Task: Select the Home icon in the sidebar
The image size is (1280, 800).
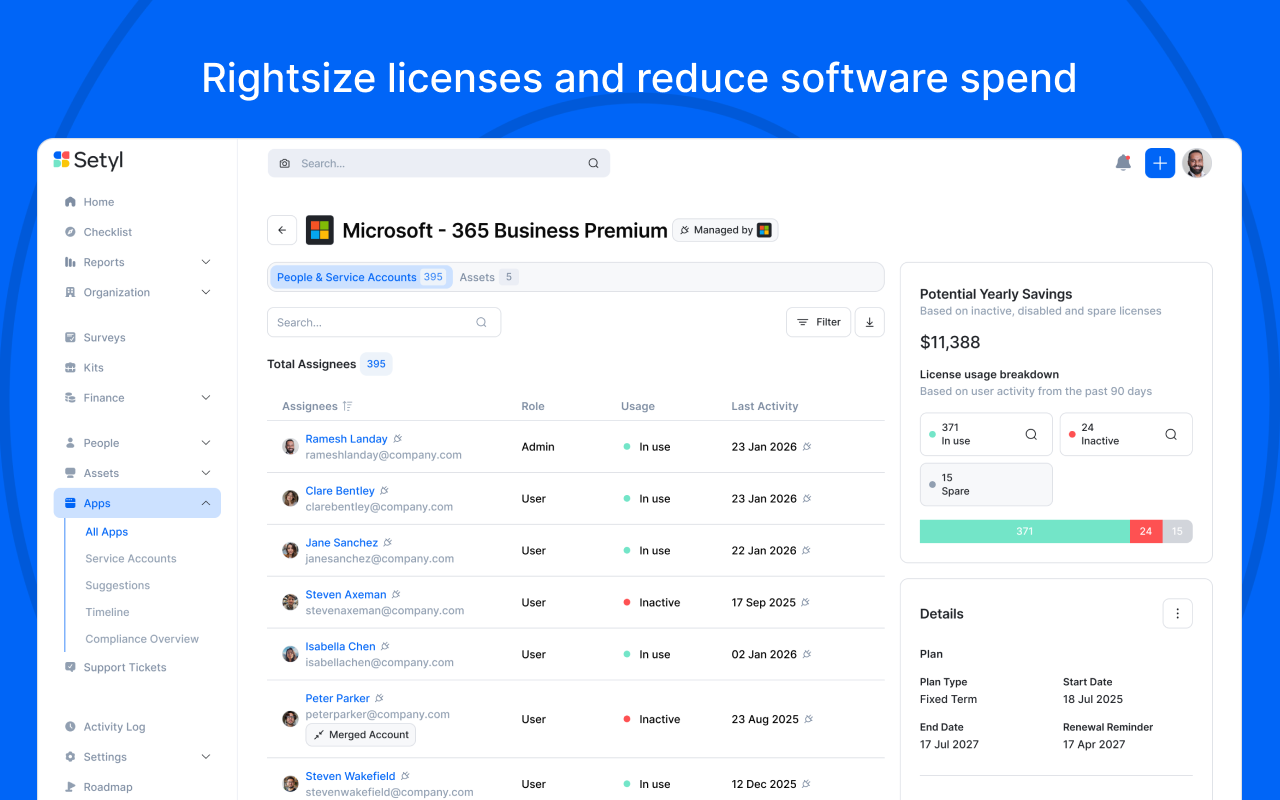Action: [71, 201]
